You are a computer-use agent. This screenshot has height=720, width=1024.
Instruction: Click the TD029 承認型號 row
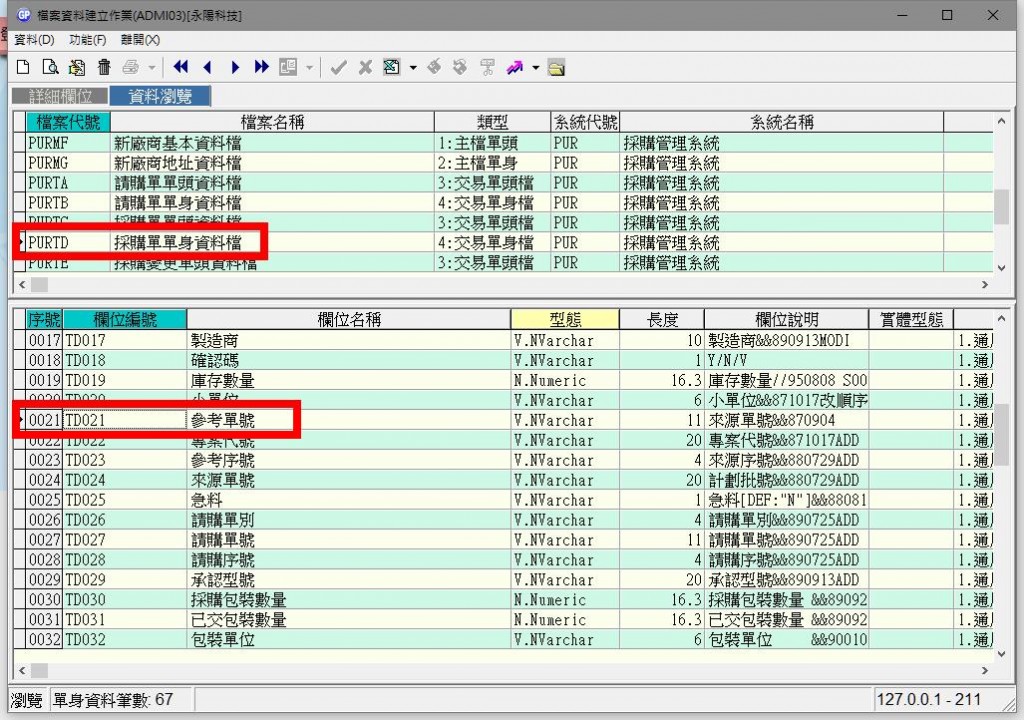point(503,580)
